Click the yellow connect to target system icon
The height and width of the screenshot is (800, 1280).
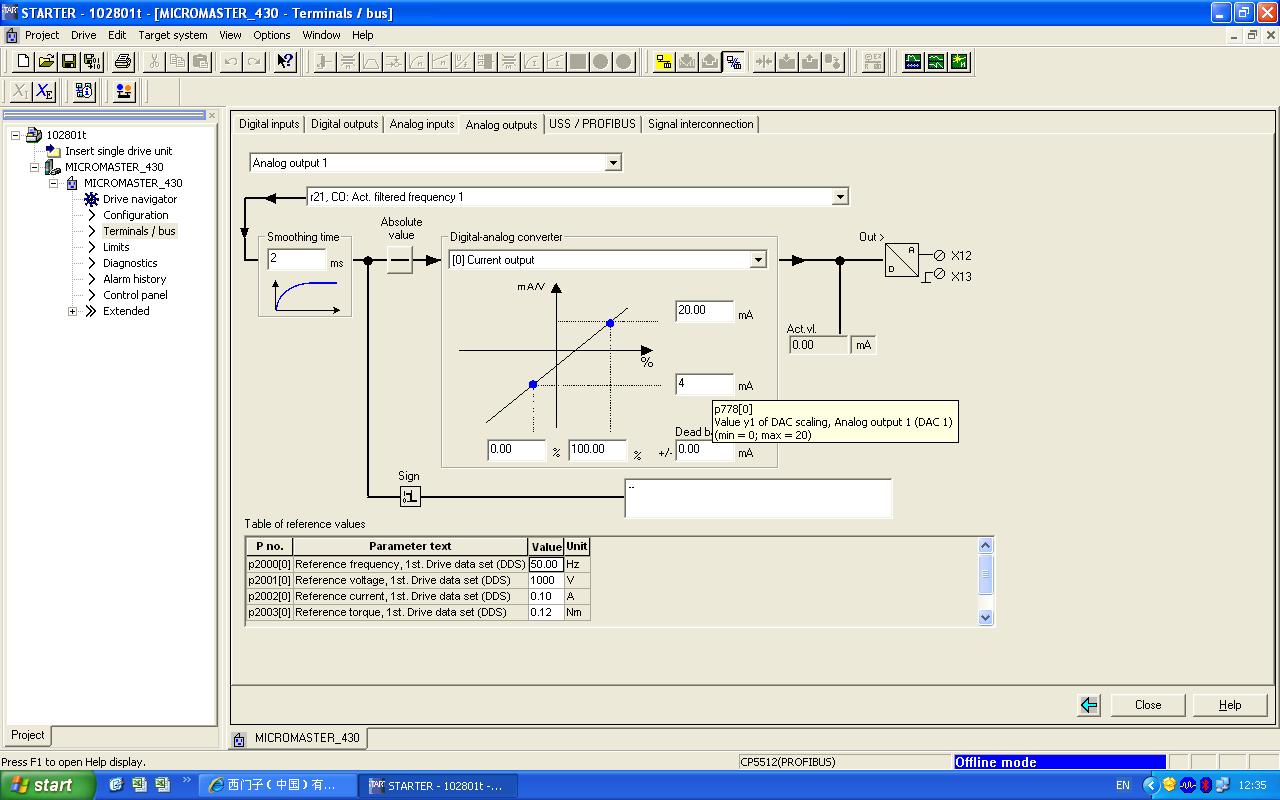[x=664, y=62]
